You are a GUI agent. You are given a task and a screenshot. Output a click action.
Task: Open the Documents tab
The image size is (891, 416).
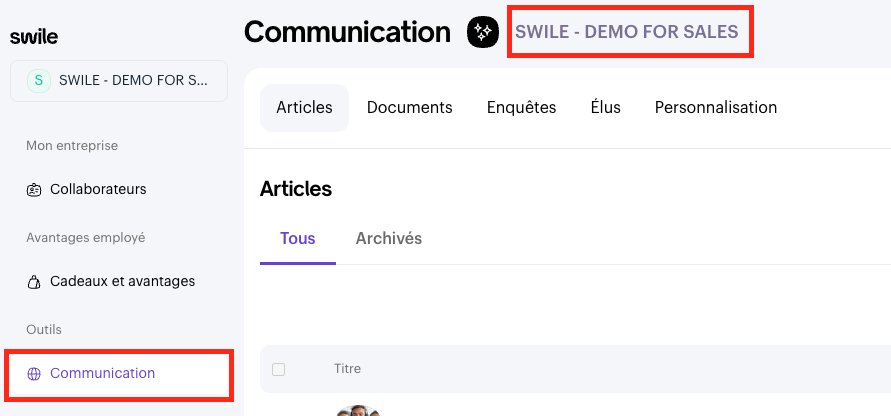(410, 107)
